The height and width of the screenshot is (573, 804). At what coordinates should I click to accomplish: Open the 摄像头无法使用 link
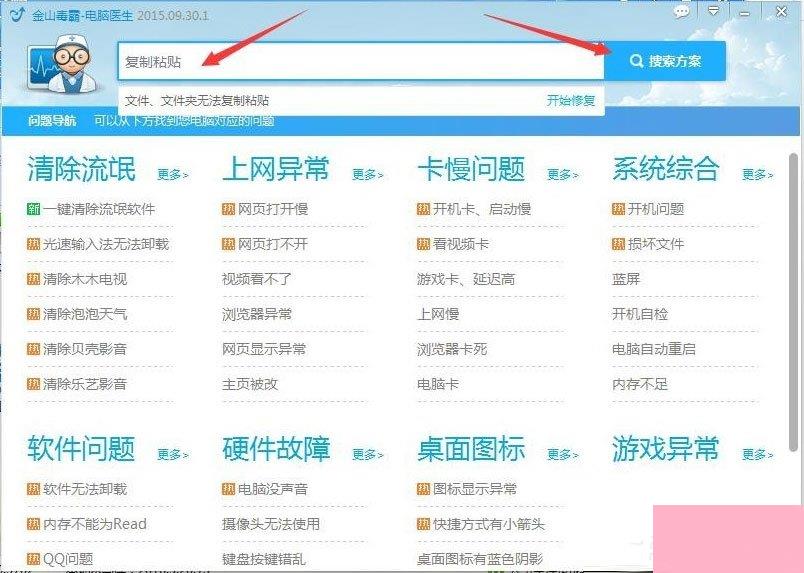tap(271, 524)
